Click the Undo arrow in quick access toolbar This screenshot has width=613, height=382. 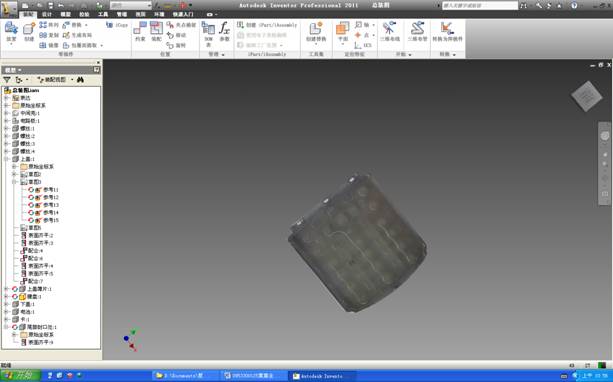coord(61,5)
